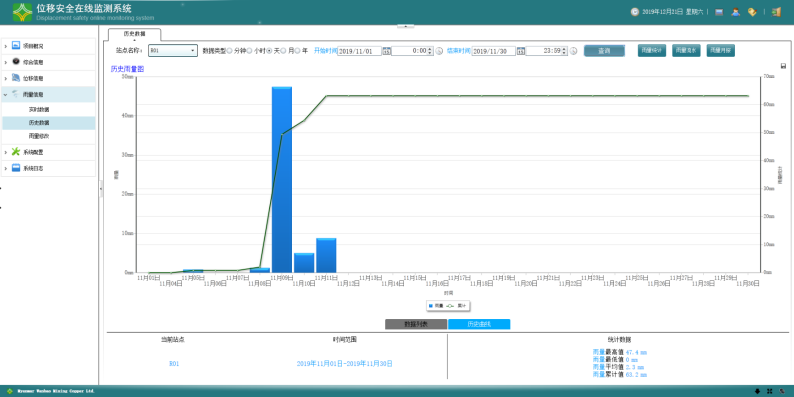Click the 雨量统计 button
This screenshot has width=794, height=397.
652,51
